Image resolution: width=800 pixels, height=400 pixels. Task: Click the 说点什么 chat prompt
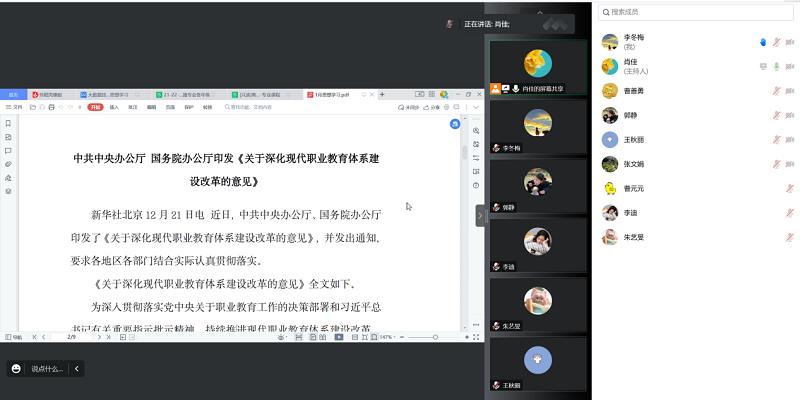[47, 368]
